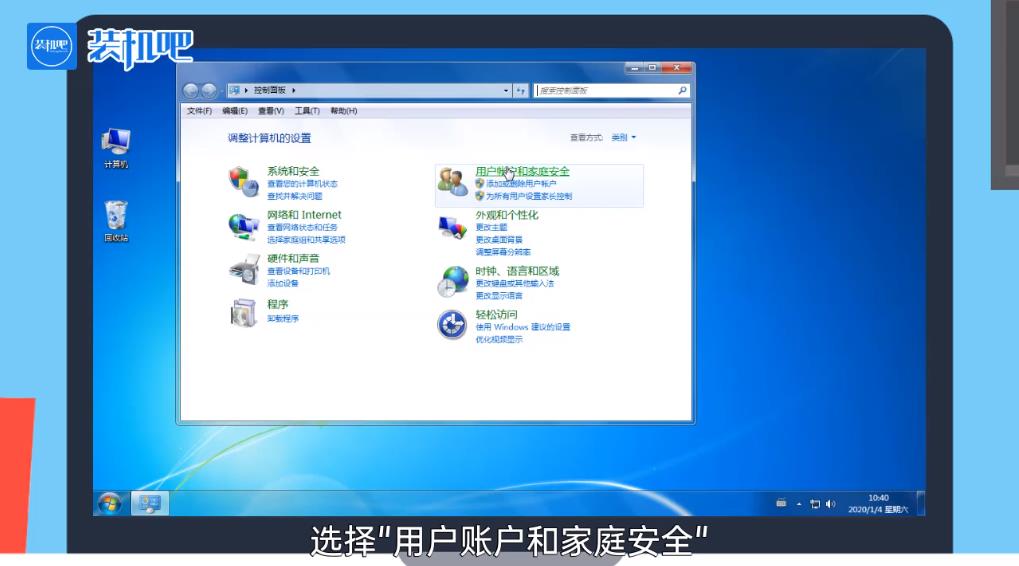The width and height of the screenshot is (1019, 566).
Task: Click the 外观和个性化 heading link
Action: (x=507, y=214)
